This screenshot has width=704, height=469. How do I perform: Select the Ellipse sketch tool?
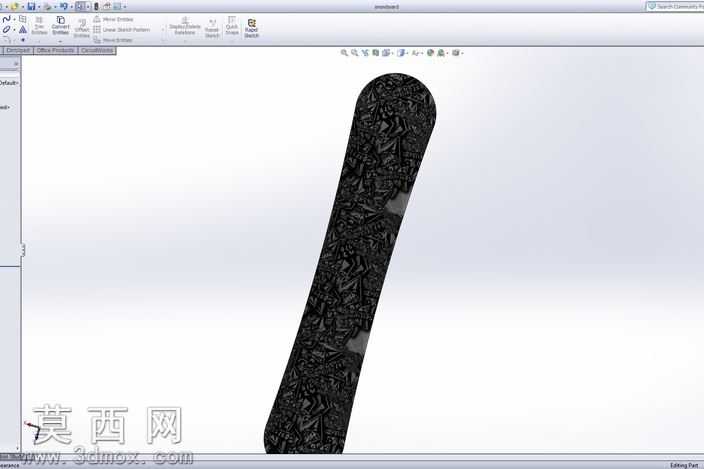click(x=6, y=30)
